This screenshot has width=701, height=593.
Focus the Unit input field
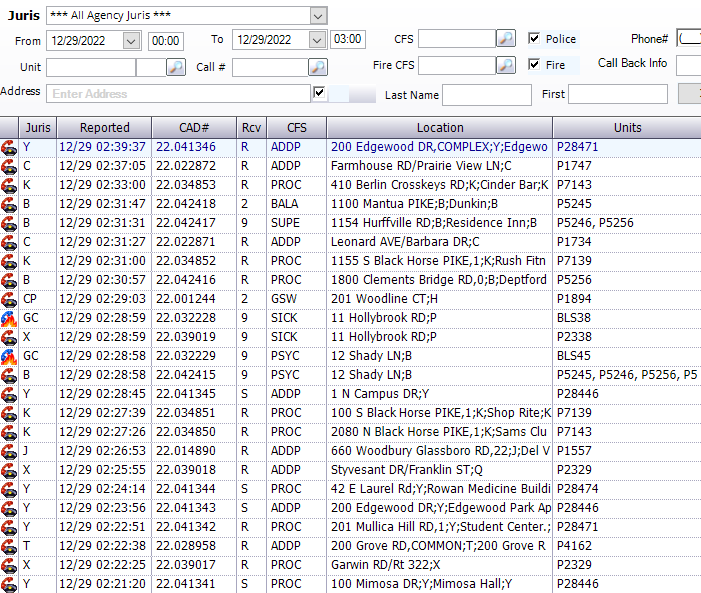[91, 68]
